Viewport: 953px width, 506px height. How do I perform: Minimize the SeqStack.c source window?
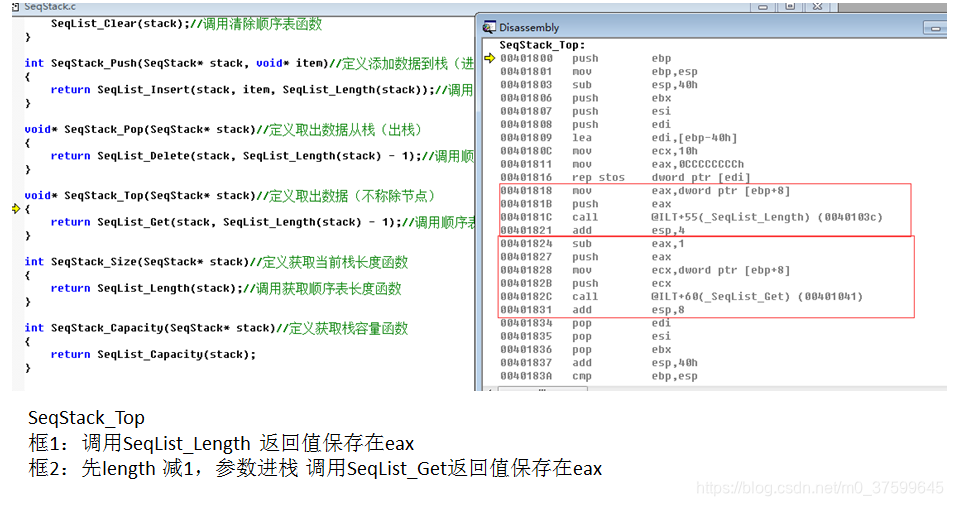[763, 7]
